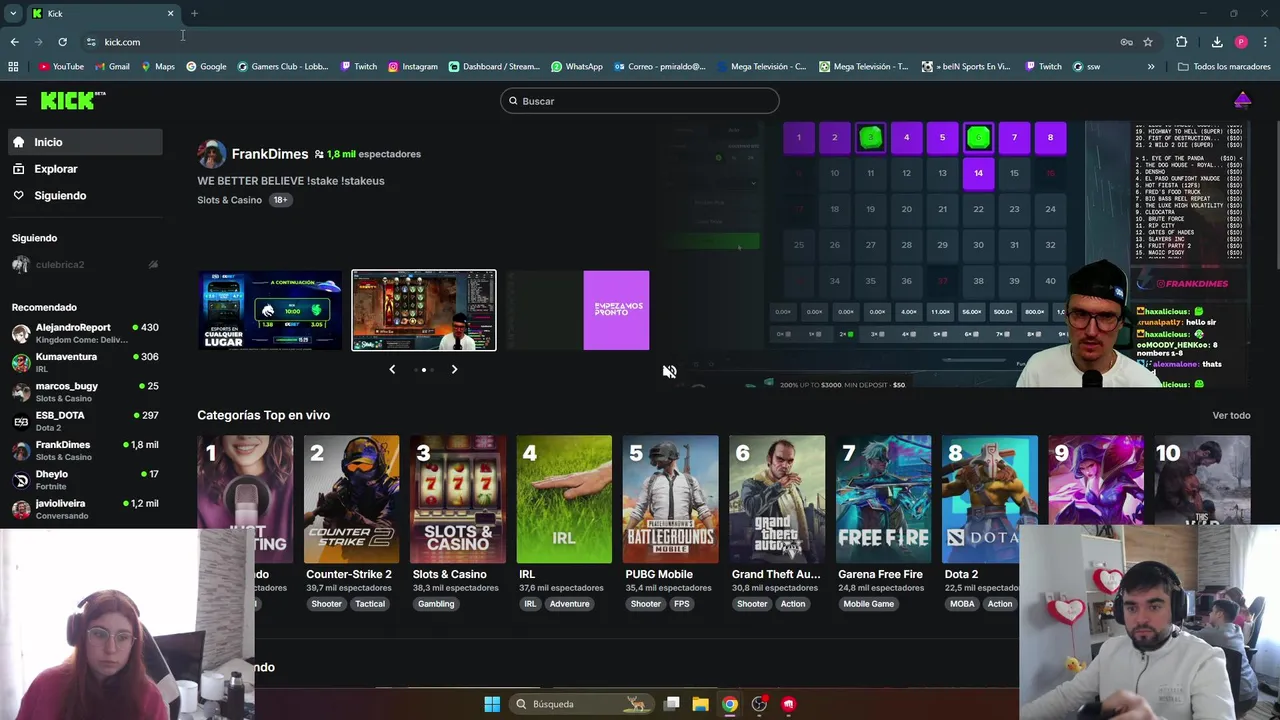Image resolution: width=1280 pixels, height=720 pixels.
Task: Click the green KICK logo
Action: coord(73,100)
